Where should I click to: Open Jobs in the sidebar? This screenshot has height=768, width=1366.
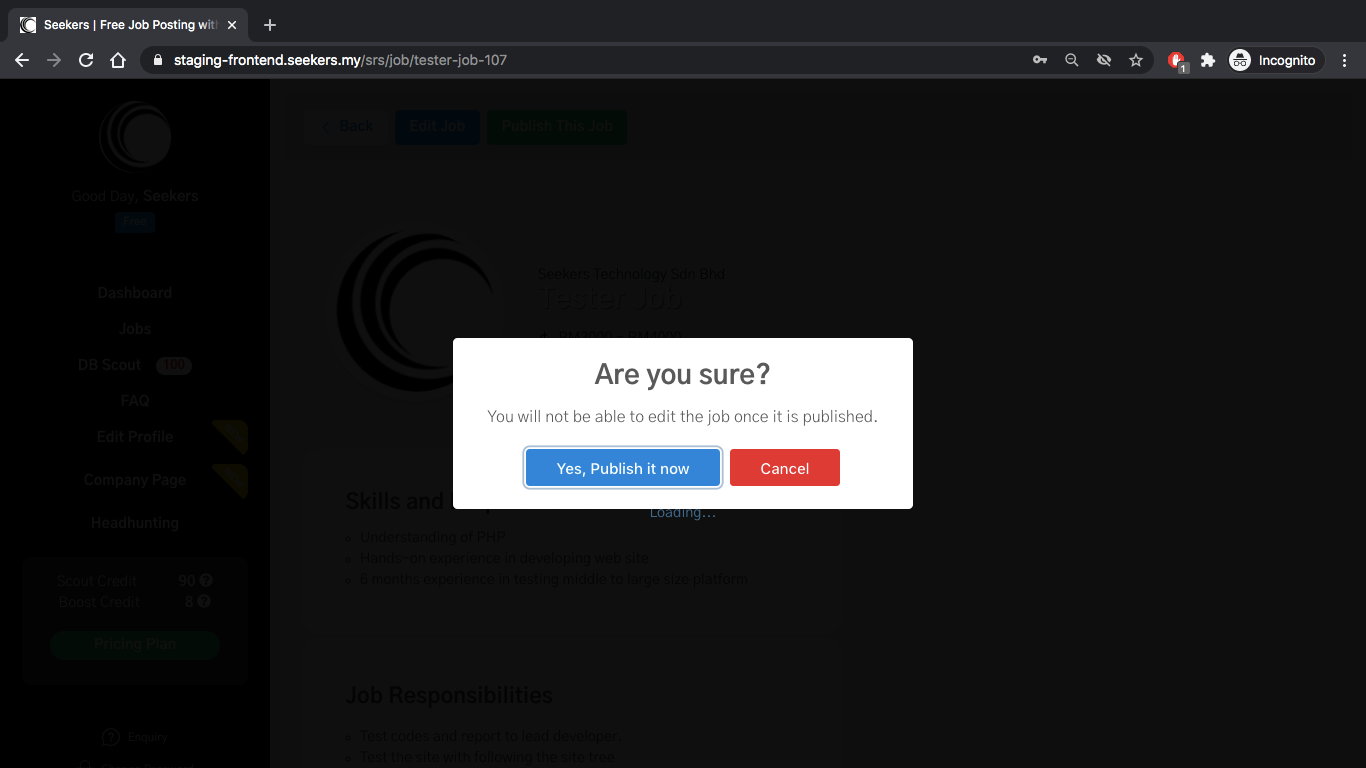135,329
